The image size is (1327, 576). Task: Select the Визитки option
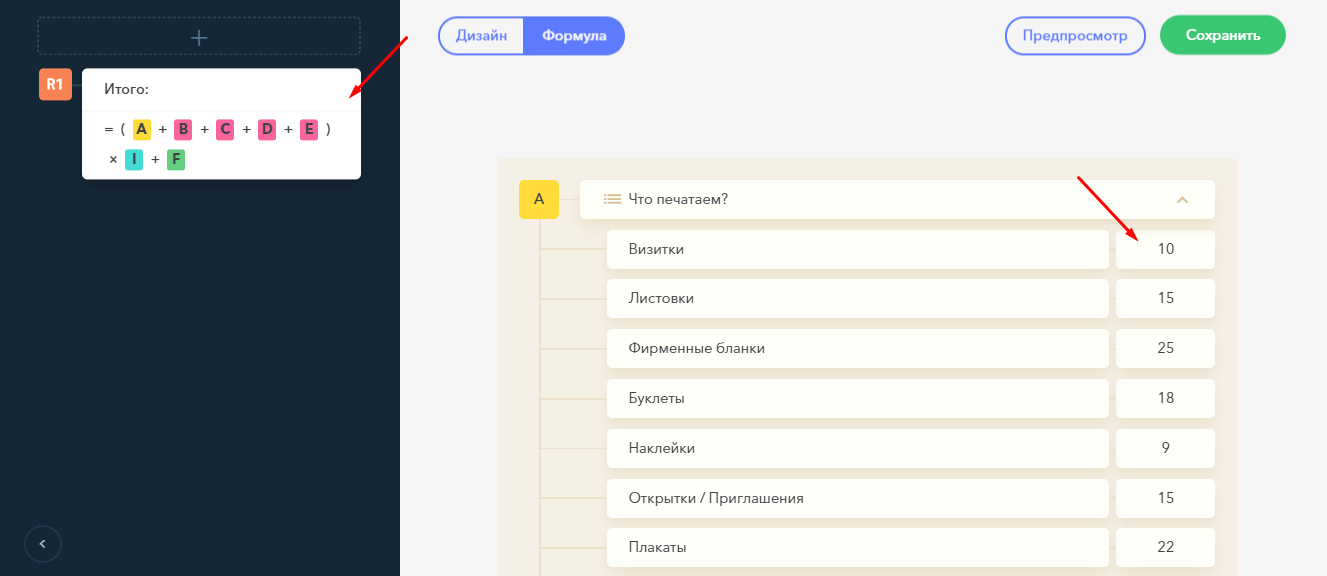click(858, 249)
